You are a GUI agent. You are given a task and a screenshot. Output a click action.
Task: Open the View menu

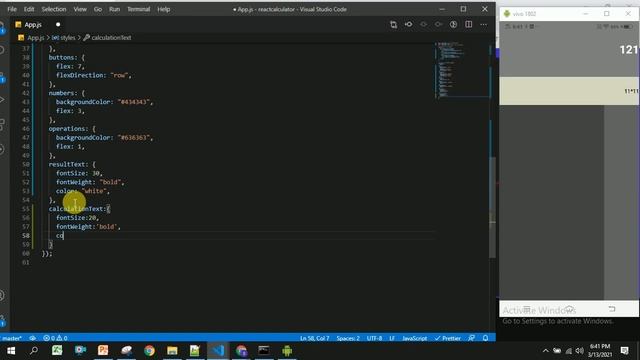[x=80, y=9]
